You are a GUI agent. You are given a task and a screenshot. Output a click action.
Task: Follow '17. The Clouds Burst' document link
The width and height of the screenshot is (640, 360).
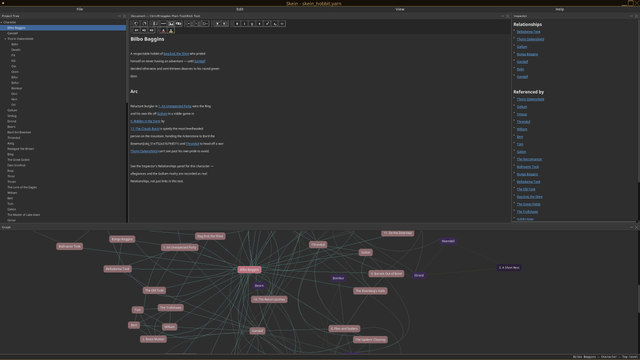coord(145,129)
